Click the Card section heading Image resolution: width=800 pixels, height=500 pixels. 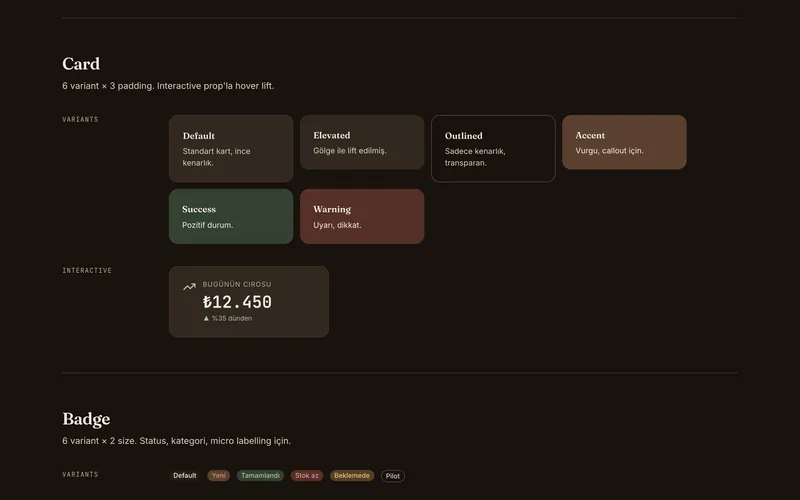(81, 64)
